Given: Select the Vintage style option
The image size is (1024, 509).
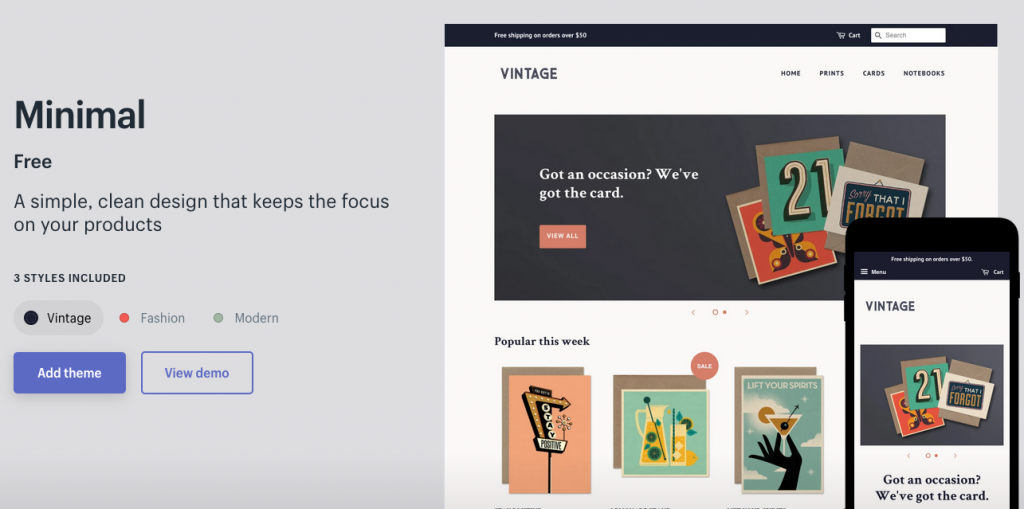Looking at the screenshot, I should pos(59,318).
